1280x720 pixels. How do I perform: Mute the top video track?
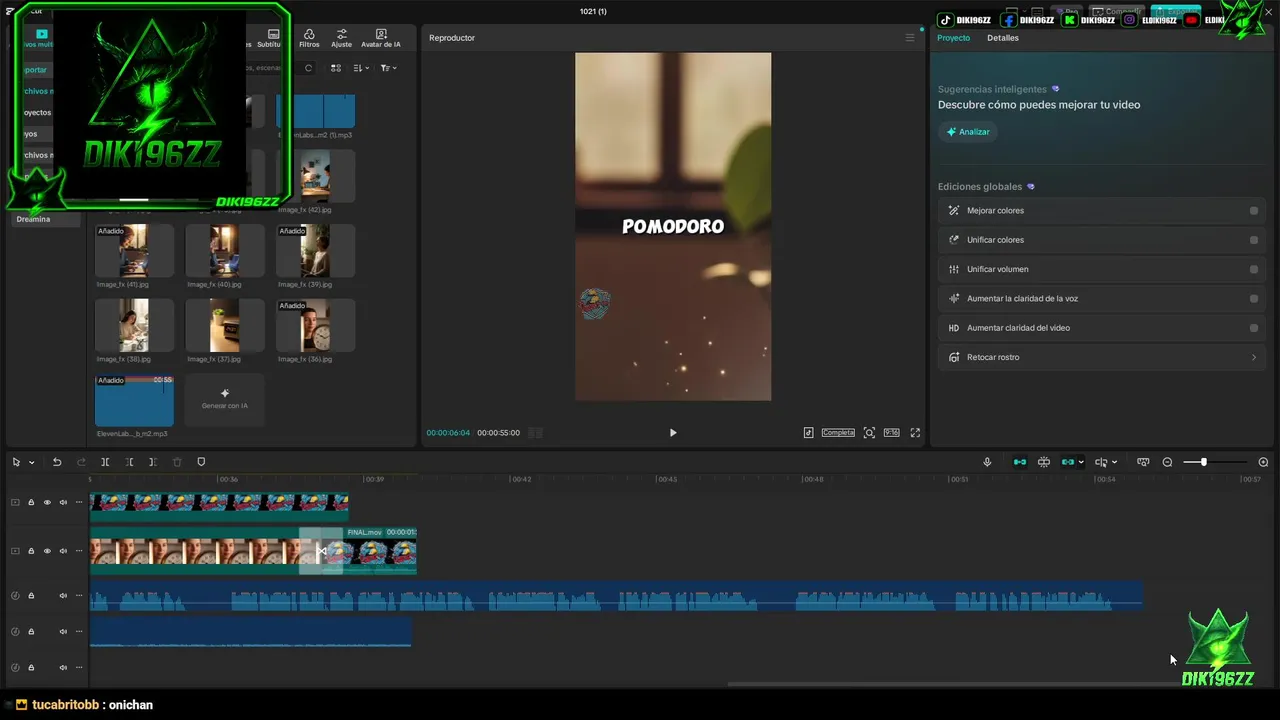tap(63, 502)
